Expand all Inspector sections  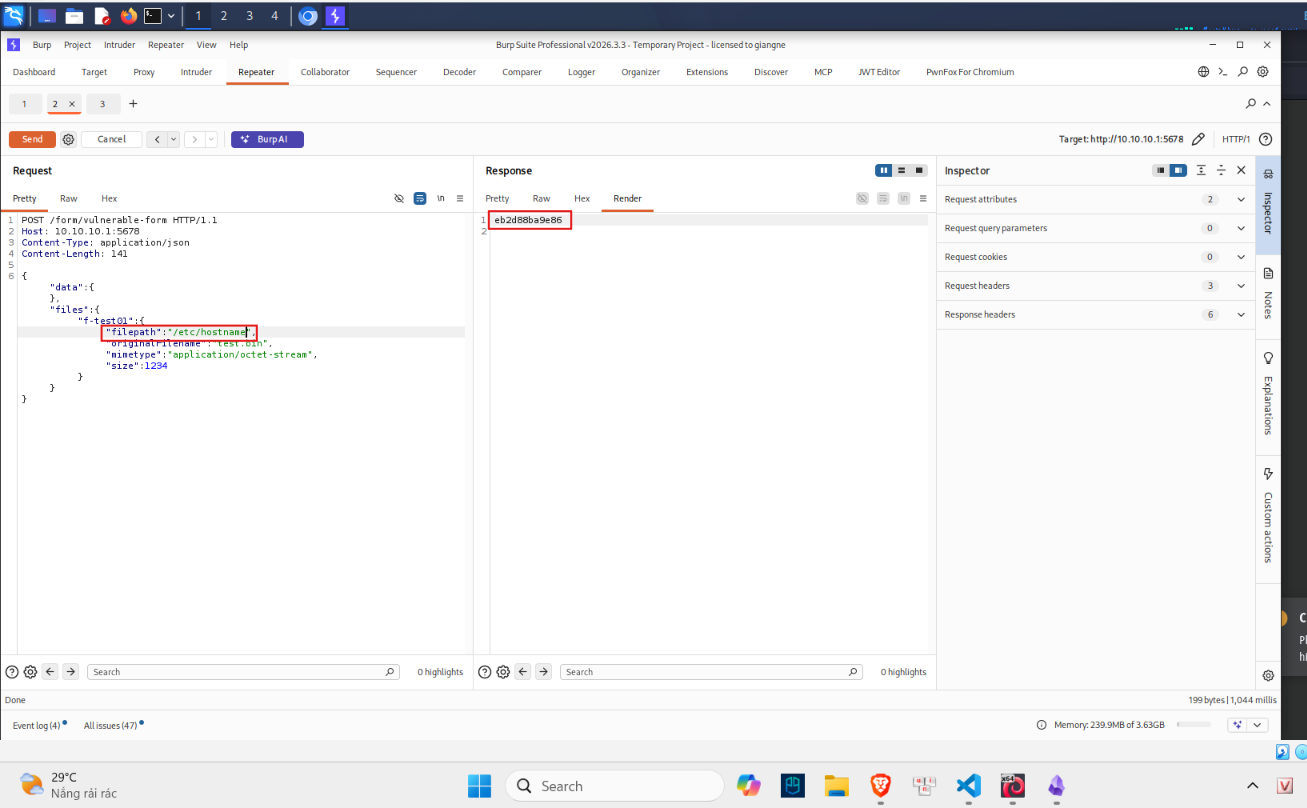click(x=1201, y=170)
